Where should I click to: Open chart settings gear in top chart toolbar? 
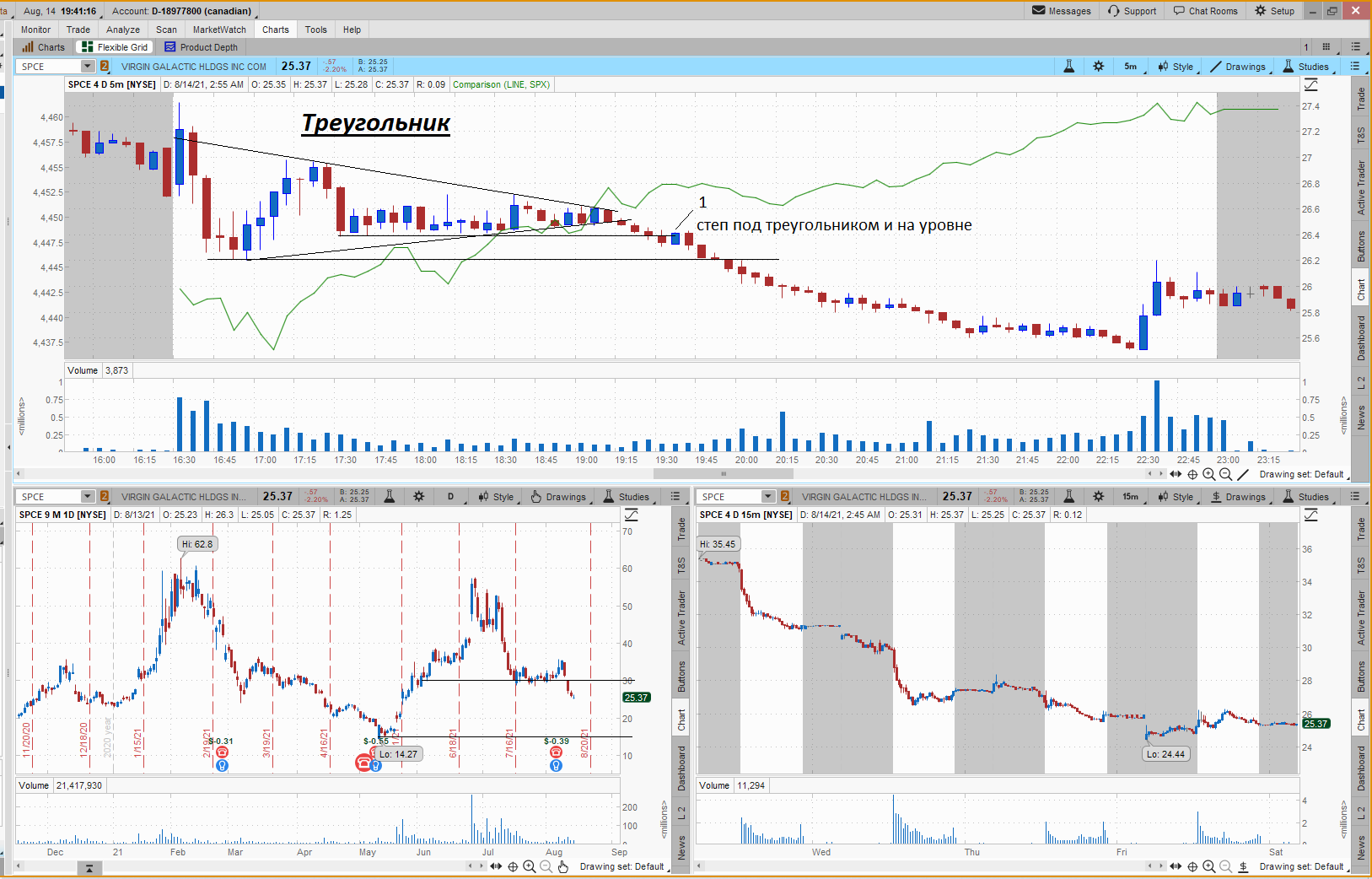coord(1099,66)
